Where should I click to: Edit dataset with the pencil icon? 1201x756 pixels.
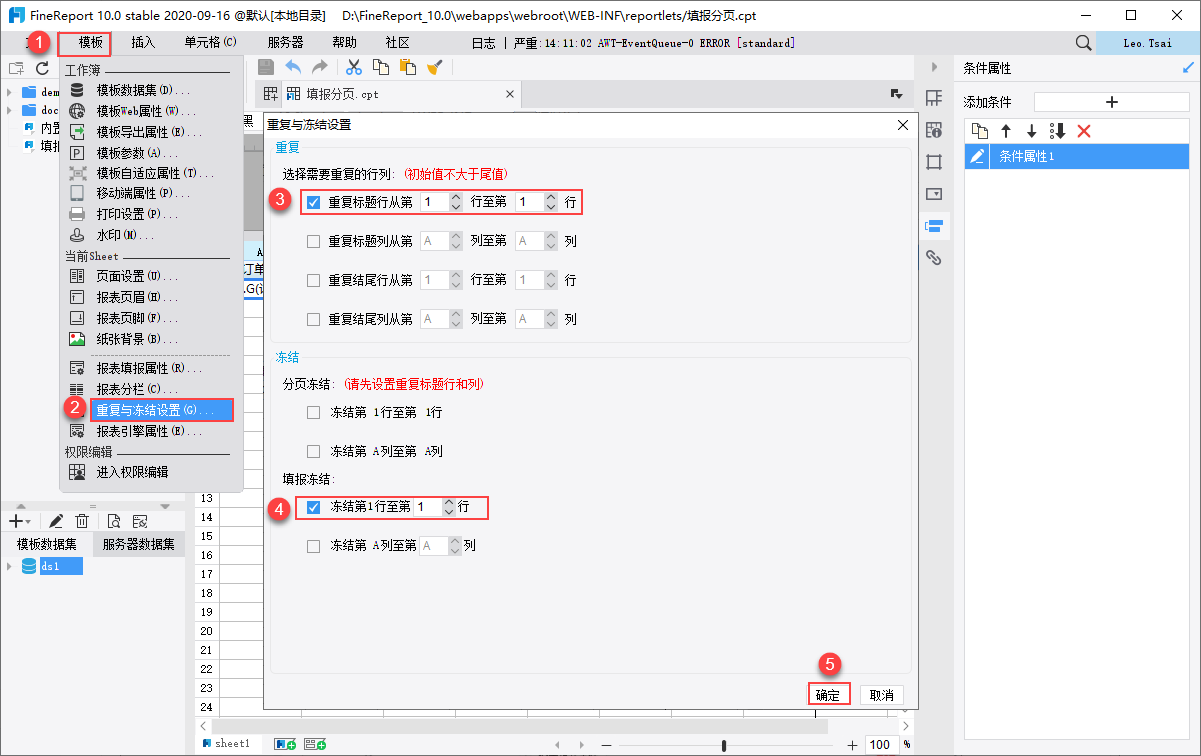(x=56, y=521)
